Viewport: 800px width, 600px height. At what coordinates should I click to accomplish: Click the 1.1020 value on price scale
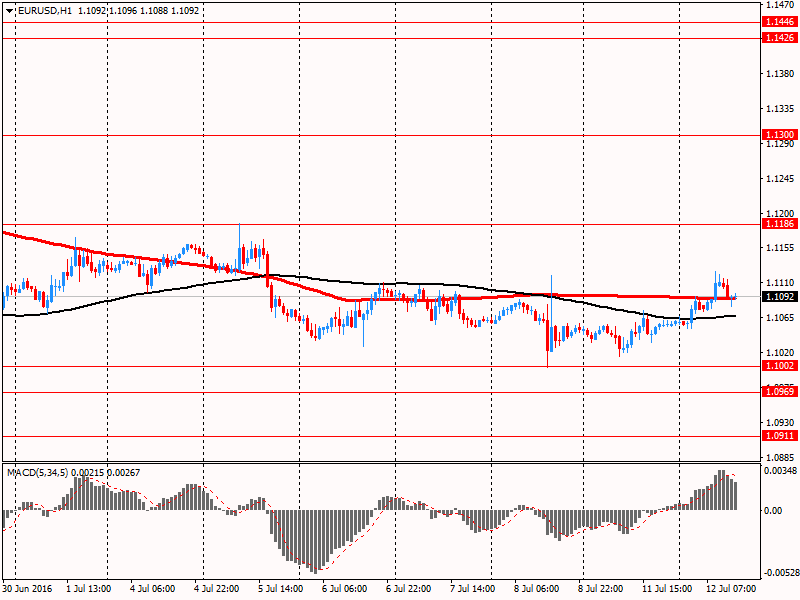pos(780,353)
